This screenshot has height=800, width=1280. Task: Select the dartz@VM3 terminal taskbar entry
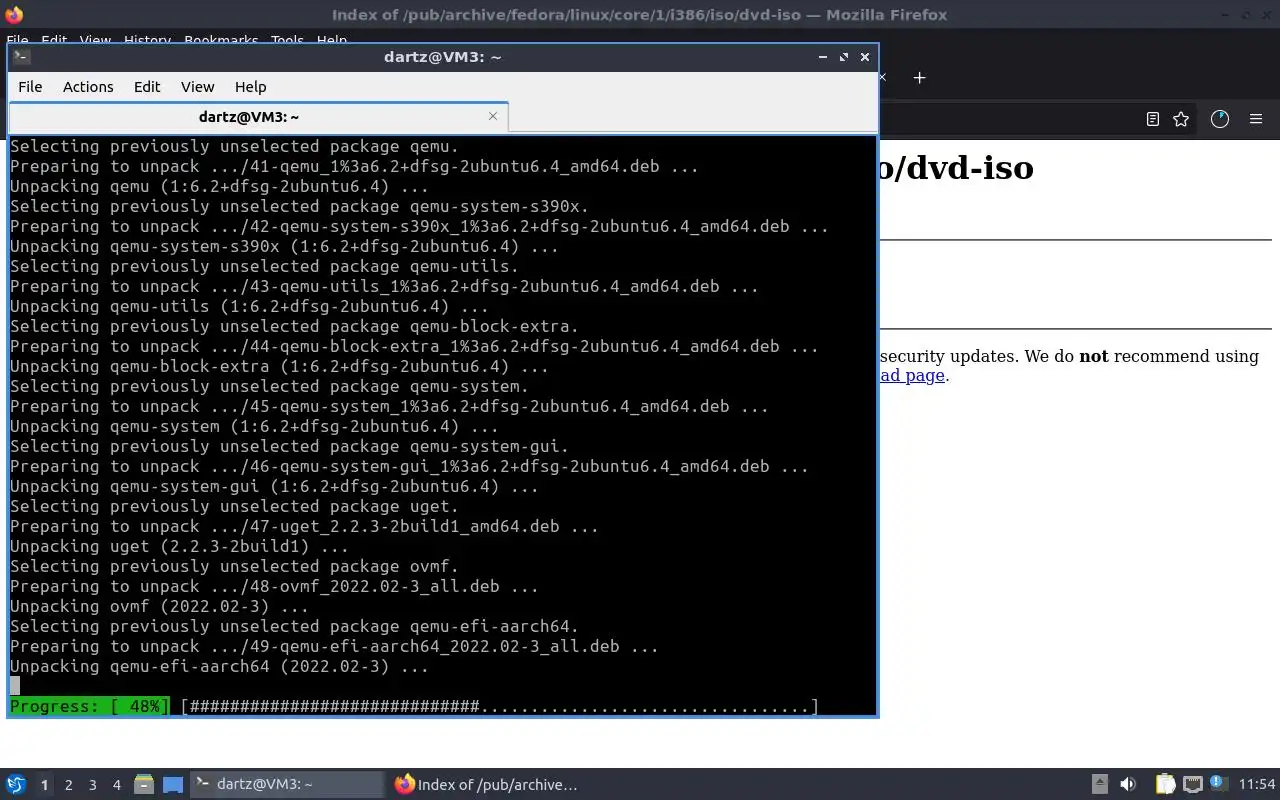[287, 785]
